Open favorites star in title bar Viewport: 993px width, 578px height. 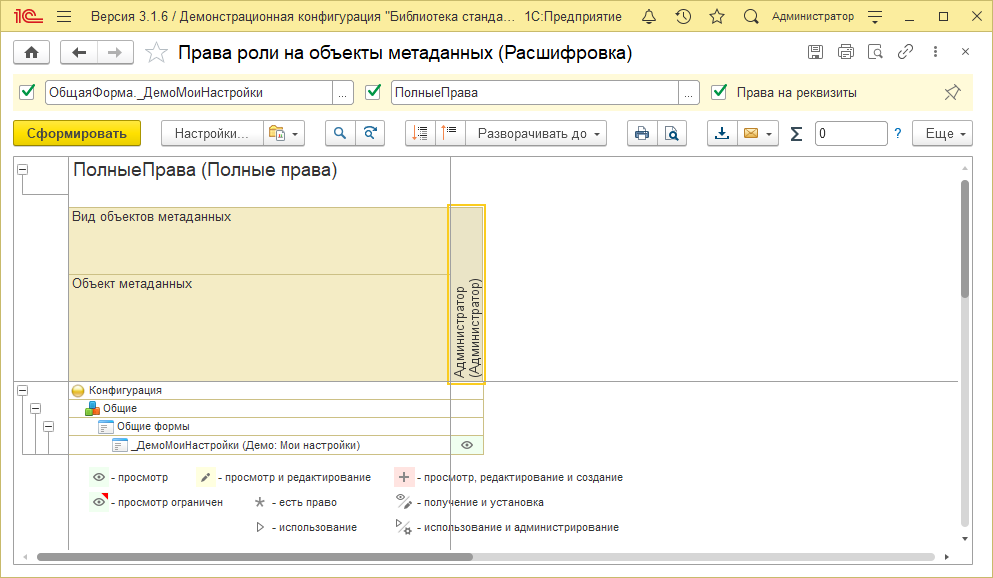(717, 17)
